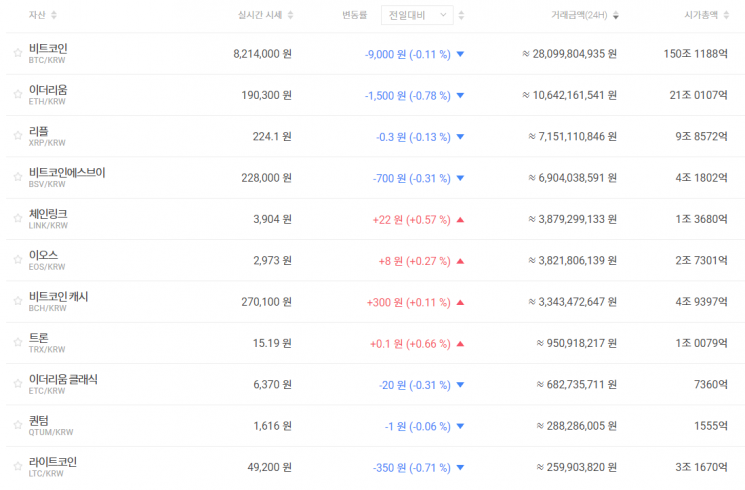Click volume ≈ 28,099,804,935 원
Image resolution: width=745 pixels, height=490 pixels.
pyautogui.click(x=569, y=54)
